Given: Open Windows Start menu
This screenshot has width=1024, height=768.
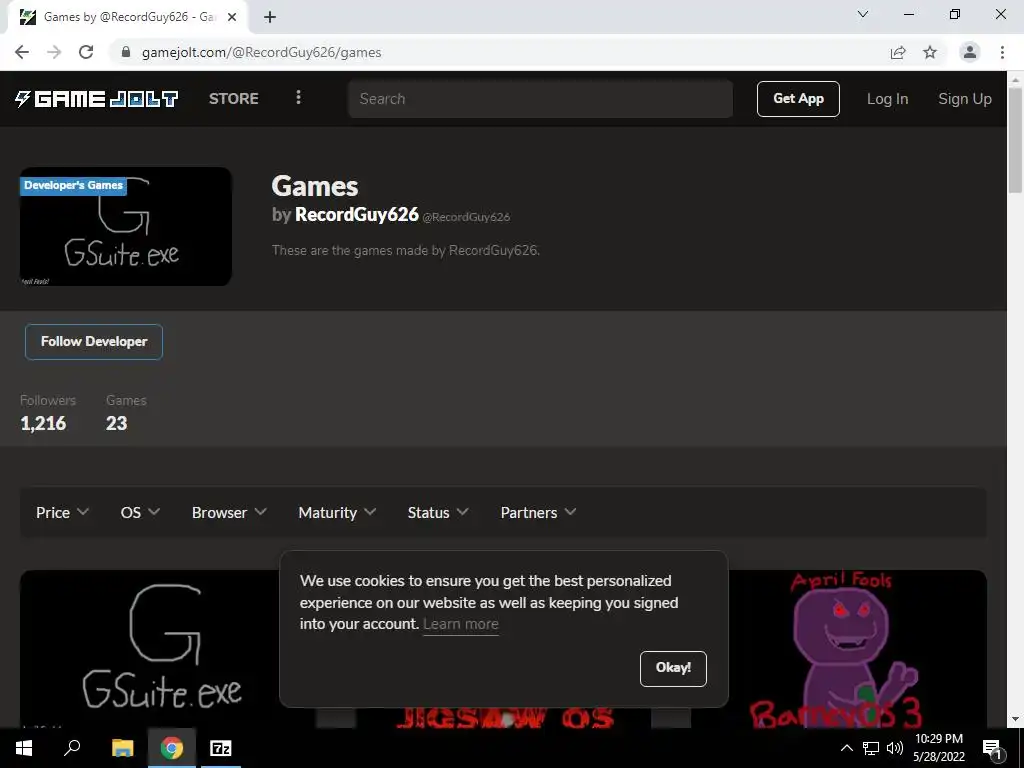Looking at the screenshot, I should click(24, 748).
